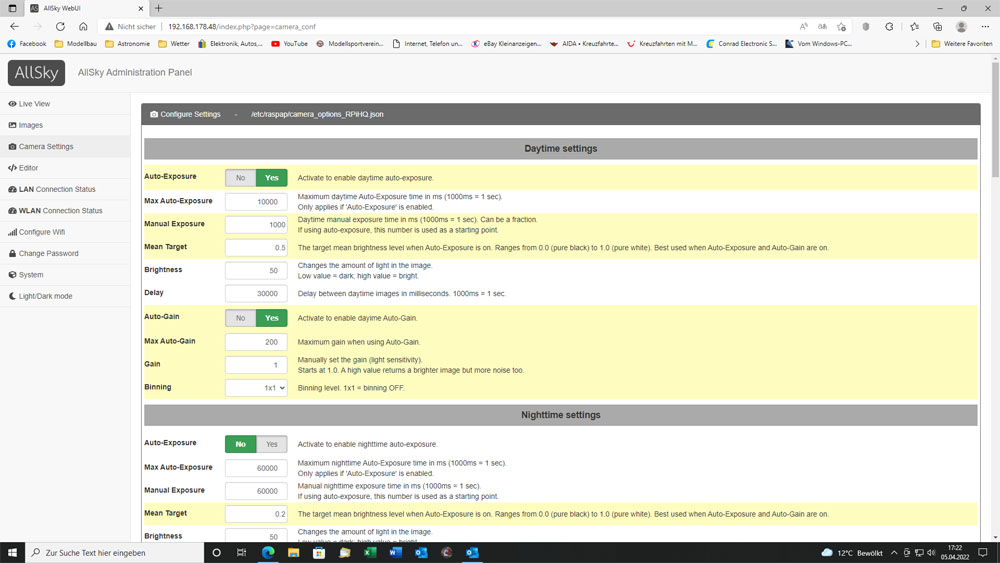Click the Max Auto-Gain field
Screen dimensions: 1000x563
pos(256,342)
